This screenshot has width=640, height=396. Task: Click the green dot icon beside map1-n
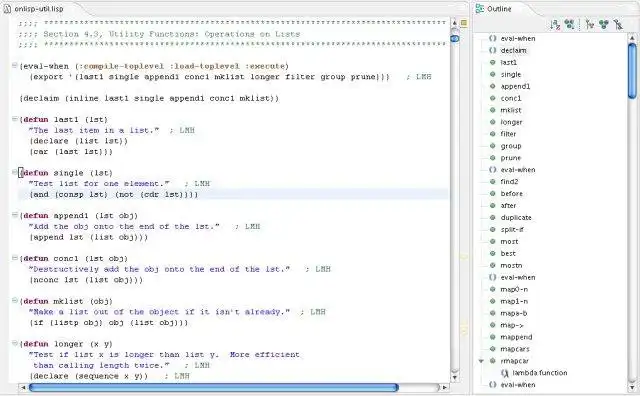(493, 301)
